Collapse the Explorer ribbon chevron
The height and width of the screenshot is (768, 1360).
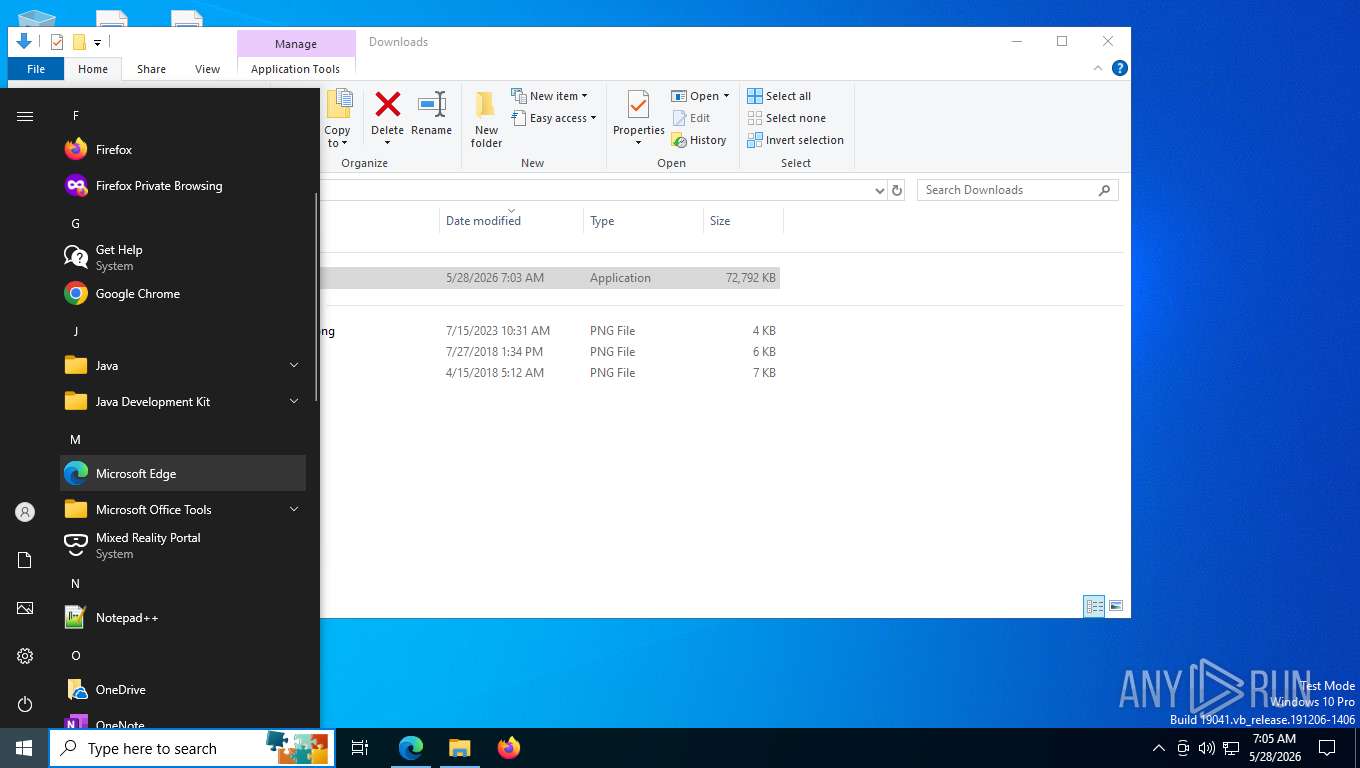1098,68
